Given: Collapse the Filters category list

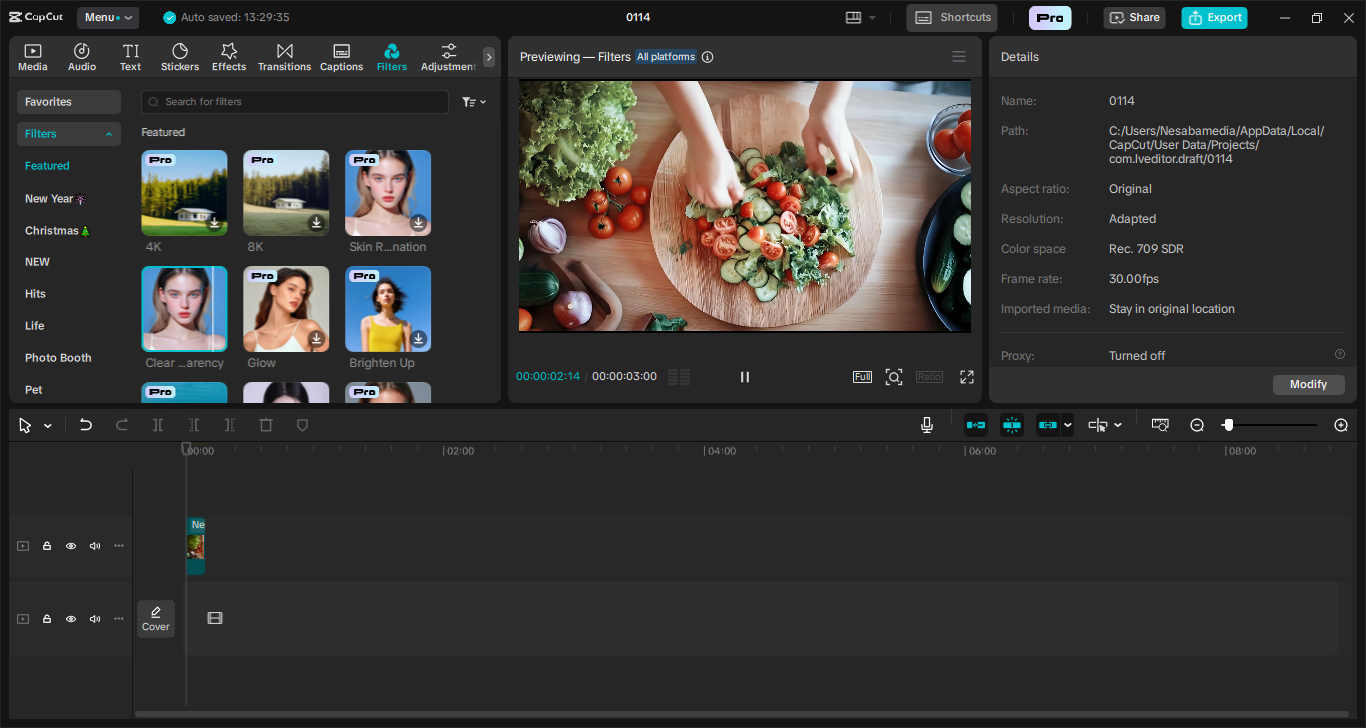Looking at the screenshot, I should tap(109, 134).
